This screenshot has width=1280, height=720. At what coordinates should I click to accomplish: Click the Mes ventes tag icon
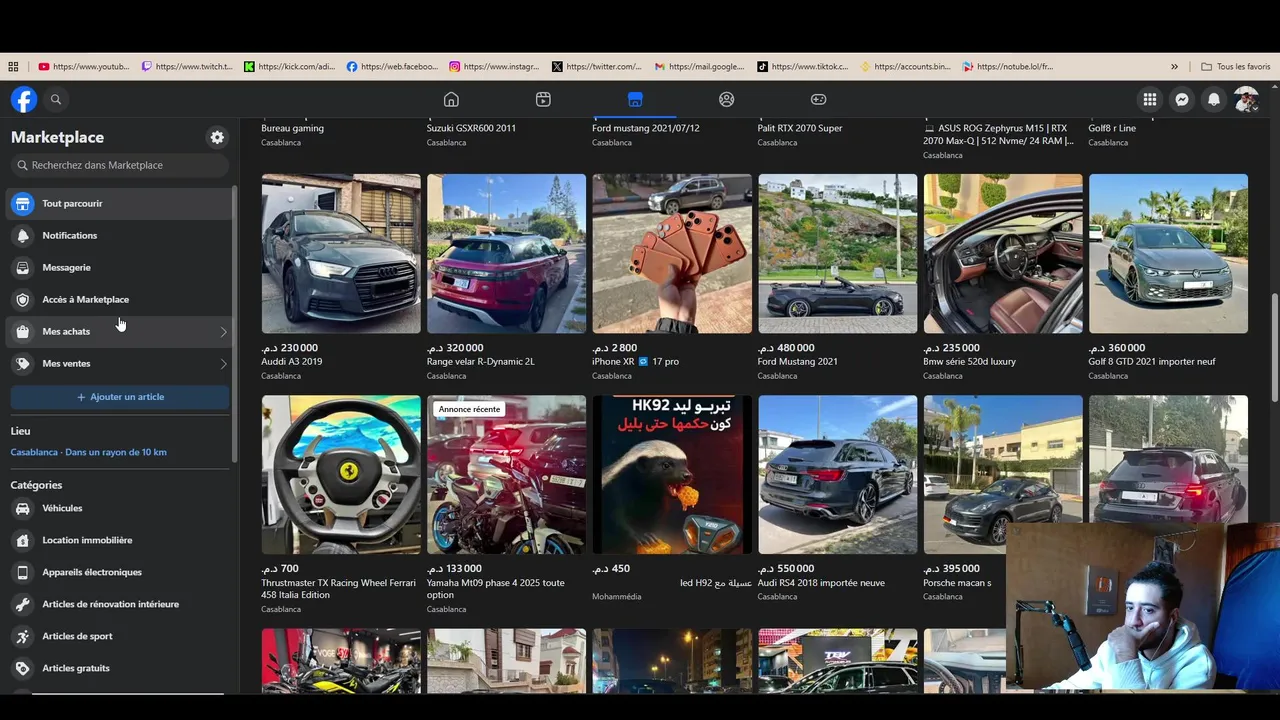(x=22, y=363)
